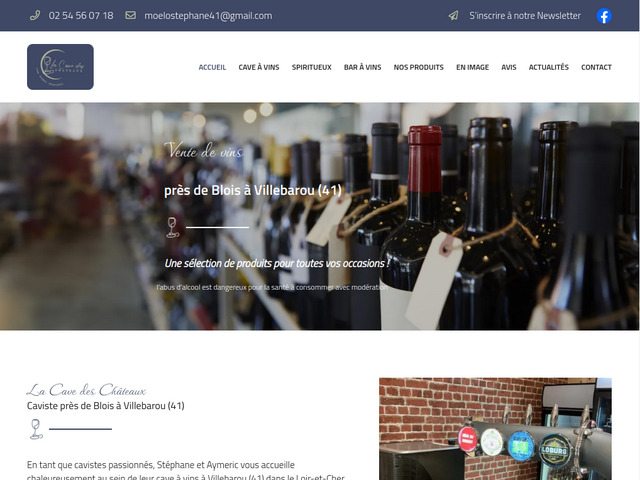
Task: Click the phone handset icon
Action: [x=35, y=16]
